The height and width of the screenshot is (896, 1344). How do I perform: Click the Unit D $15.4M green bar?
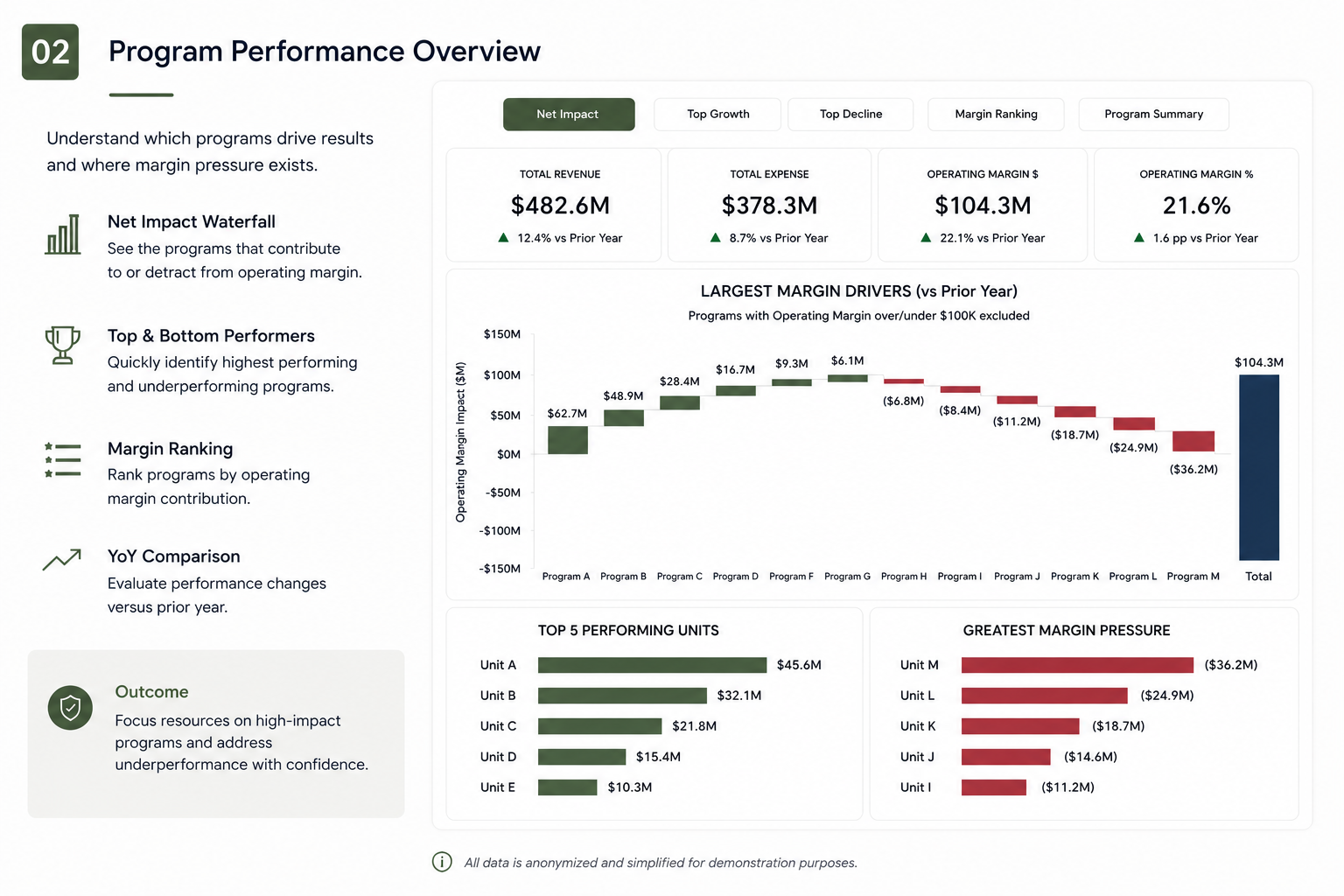pyautogui.click(x=582, y=757)
